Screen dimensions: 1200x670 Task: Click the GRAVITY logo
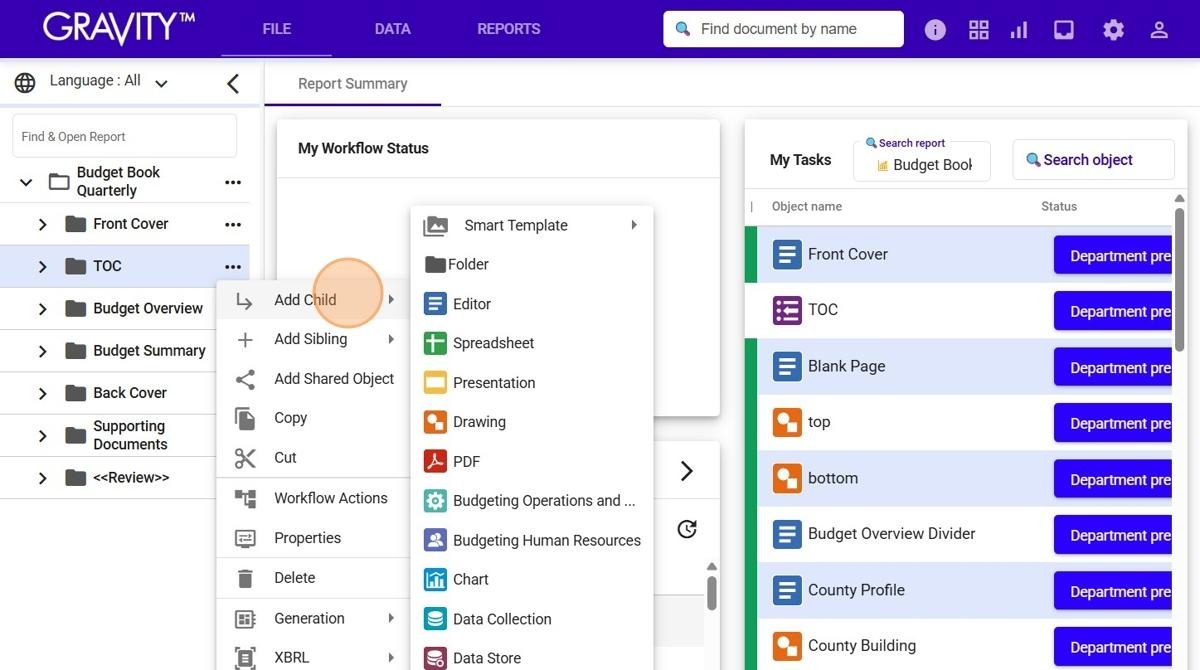[x=119, y=28]
